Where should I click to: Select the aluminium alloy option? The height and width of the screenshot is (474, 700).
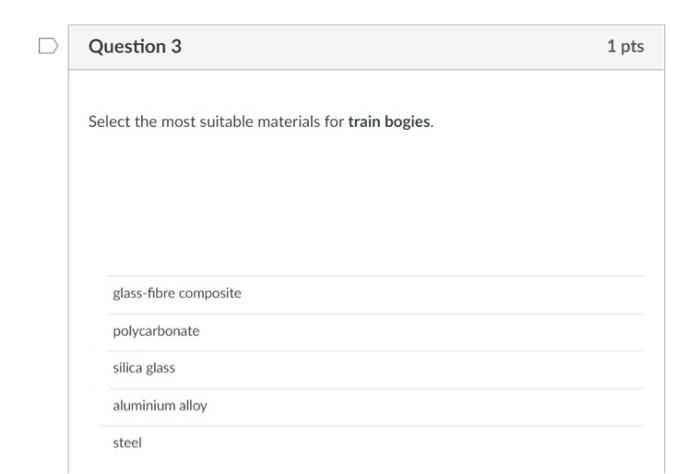pyautogui.click(x=160, y=406)
